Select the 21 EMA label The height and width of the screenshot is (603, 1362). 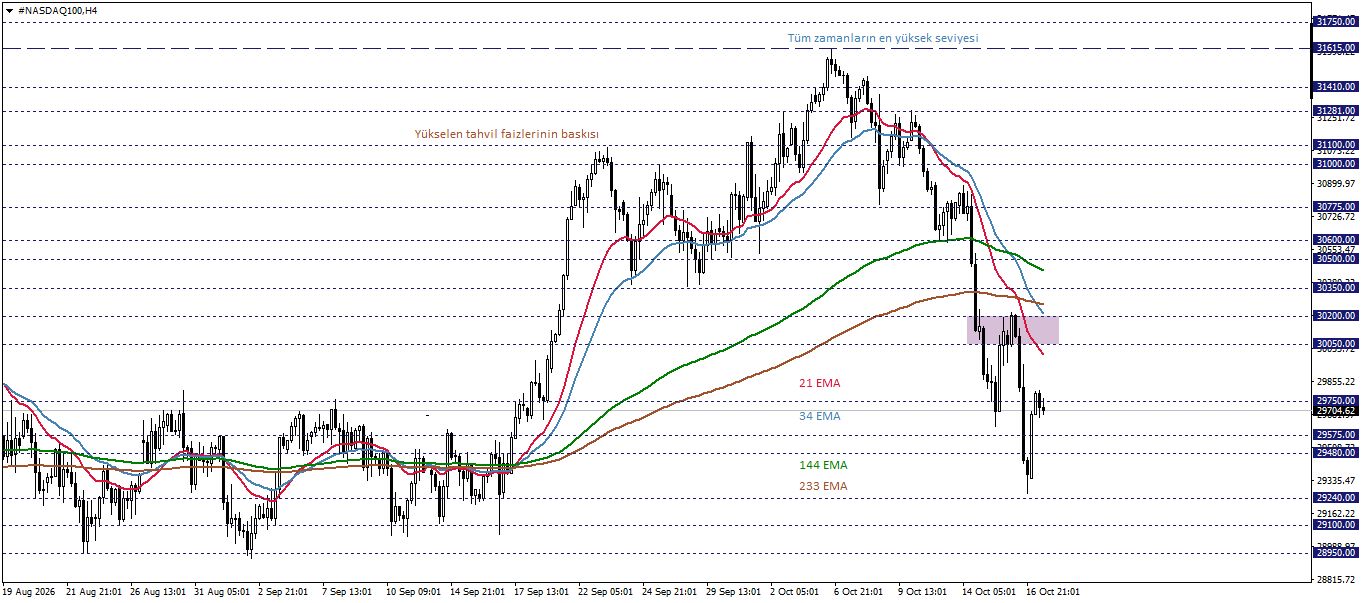[x=820, y=383]
